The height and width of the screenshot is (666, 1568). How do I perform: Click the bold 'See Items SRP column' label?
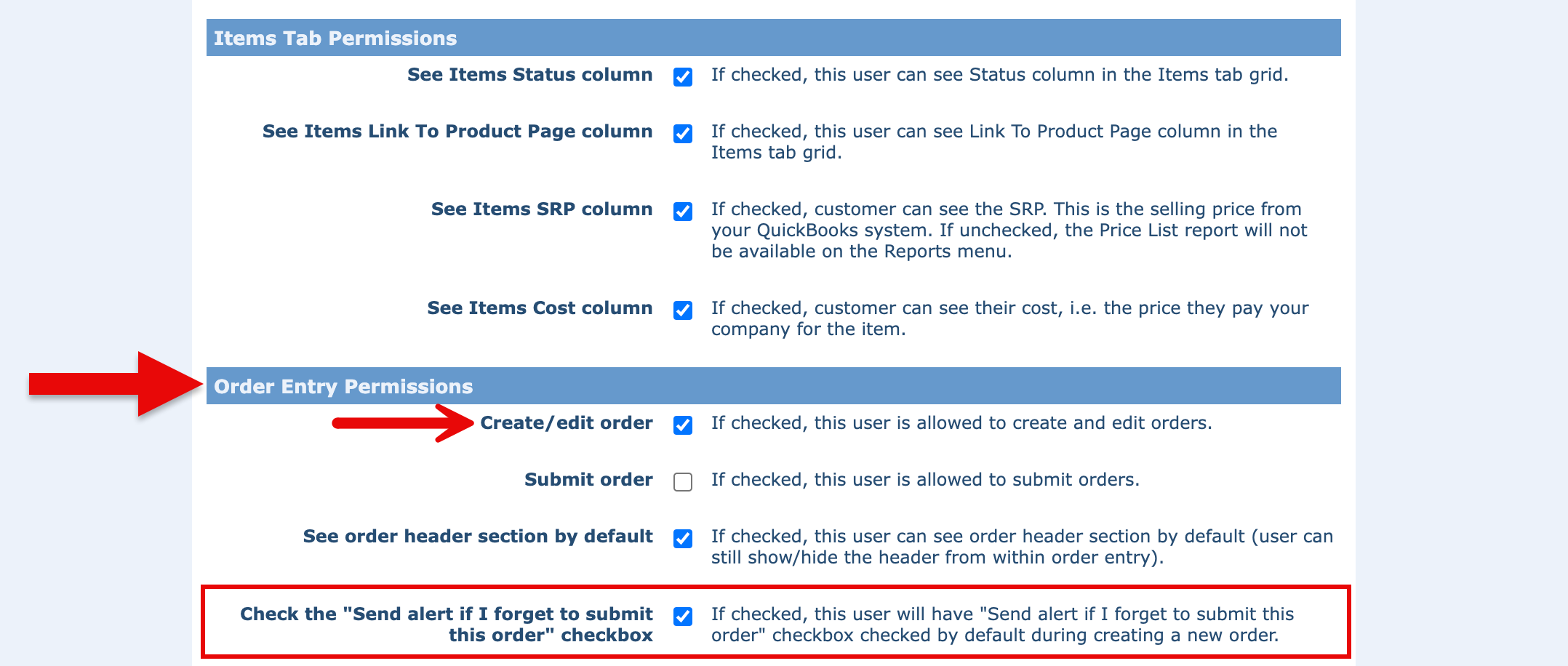pyautogui.click(x=542, y=209)
